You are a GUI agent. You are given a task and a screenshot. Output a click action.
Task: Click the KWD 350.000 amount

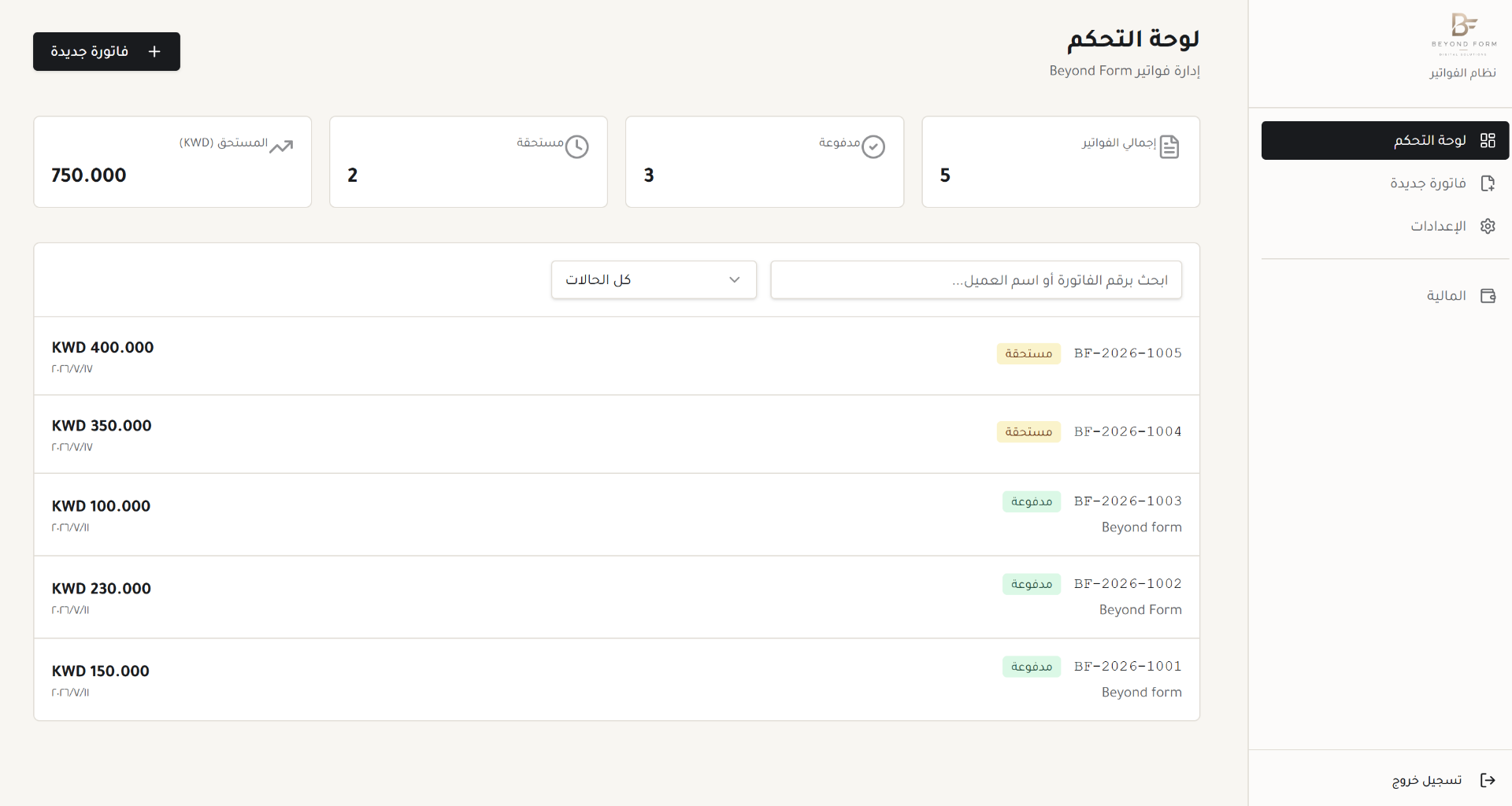click(102, 425)
